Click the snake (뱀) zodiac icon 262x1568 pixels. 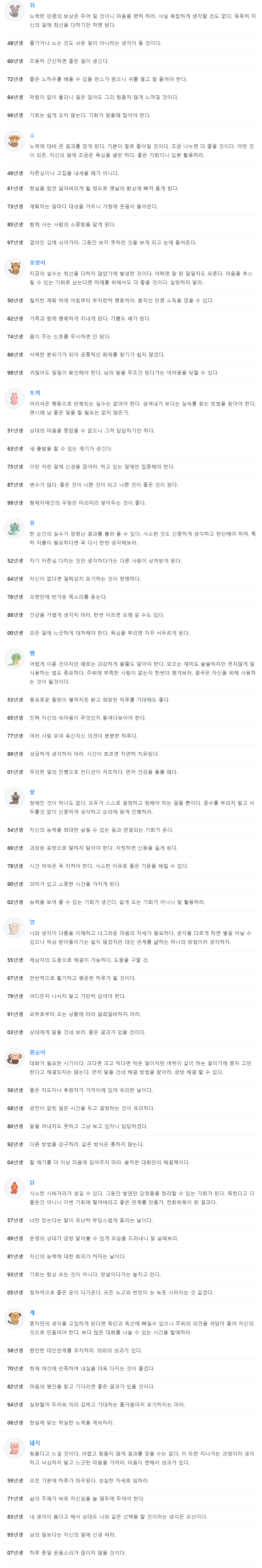tap(13, 660)
